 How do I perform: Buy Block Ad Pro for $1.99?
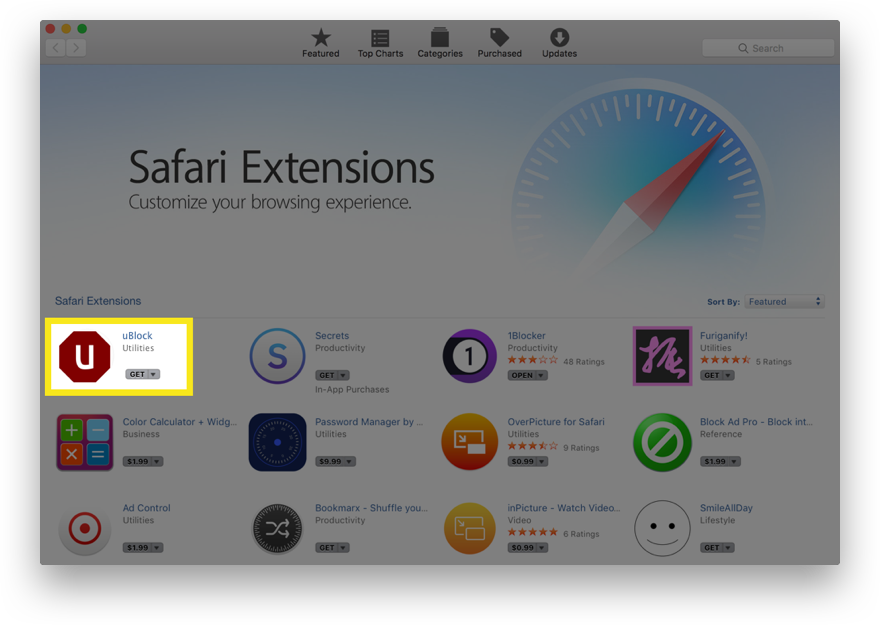coord(715,462)
